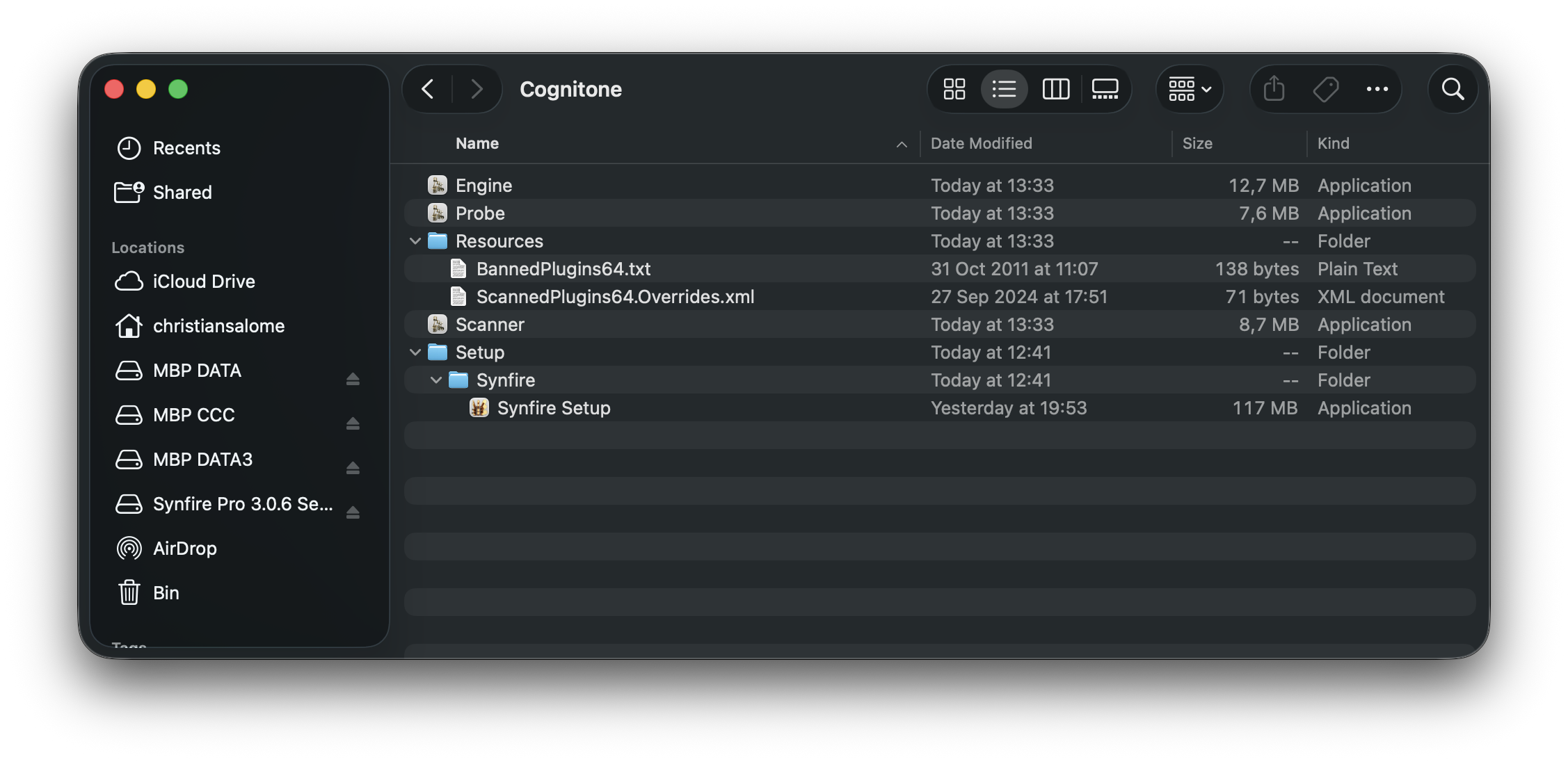Click the Tags toolbar icon

pyautogui.click(x=1325, y=89)
